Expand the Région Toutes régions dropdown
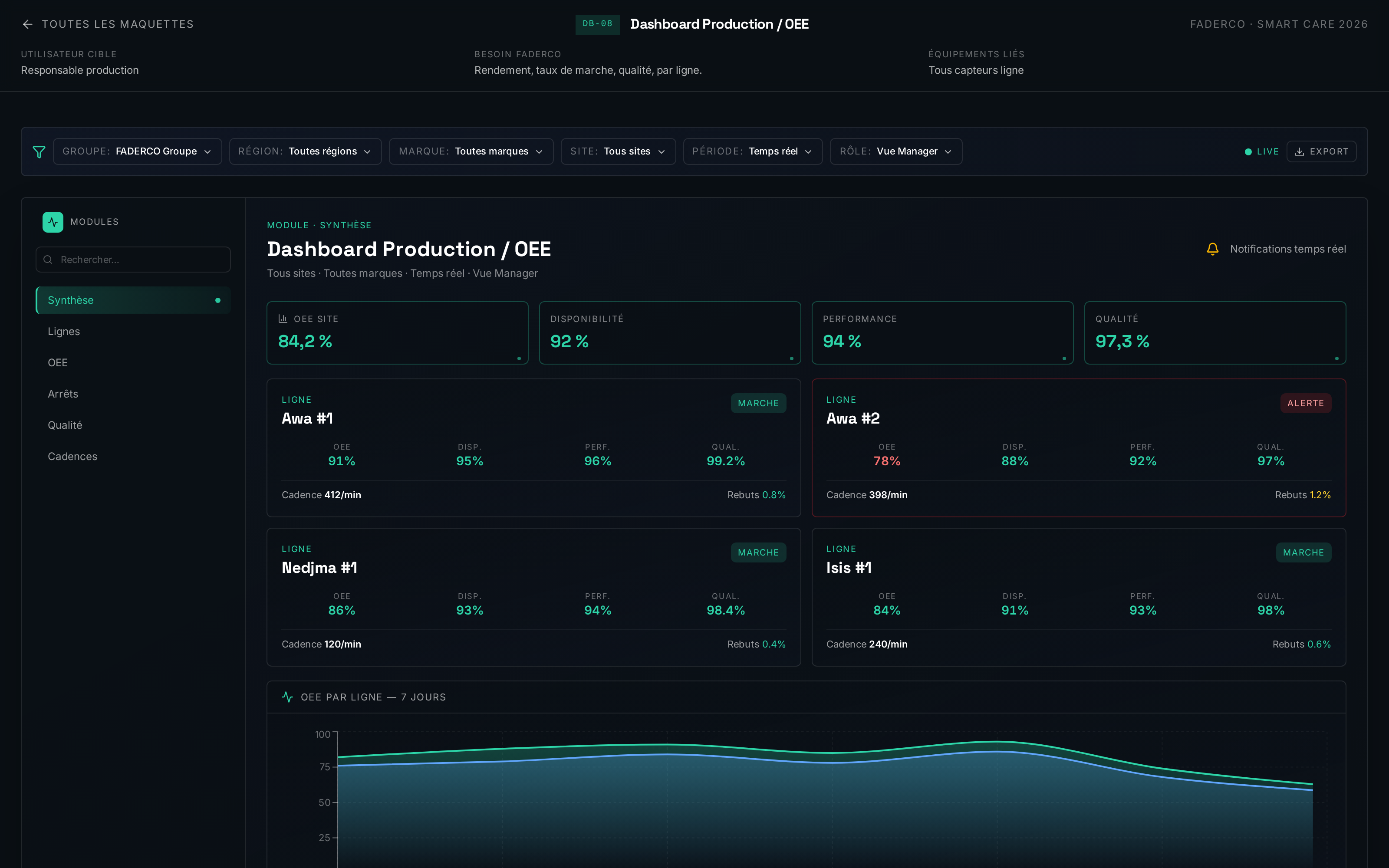 click(305, 151)
